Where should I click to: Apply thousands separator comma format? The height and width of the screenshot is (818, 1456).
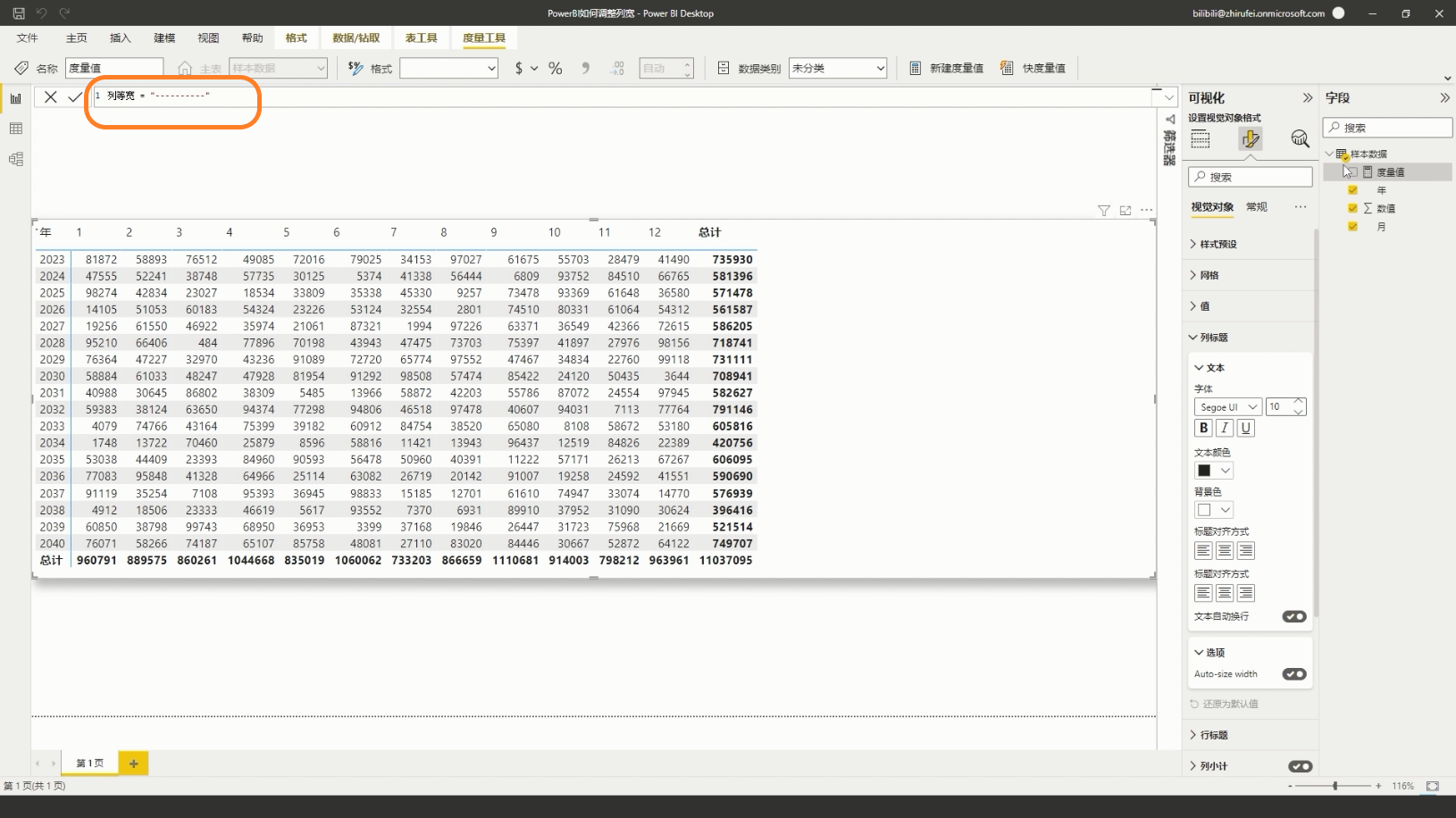coord(586,68)
